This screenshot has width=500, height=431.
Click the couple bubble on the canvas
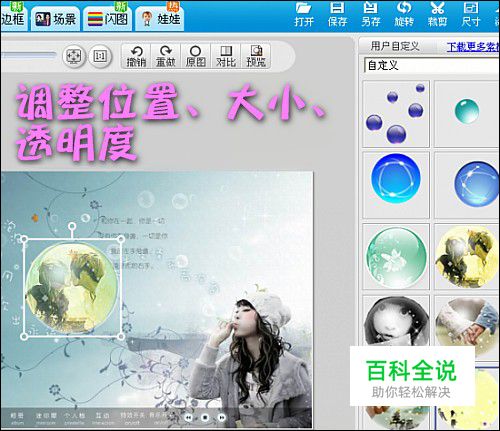click(72, 288)
